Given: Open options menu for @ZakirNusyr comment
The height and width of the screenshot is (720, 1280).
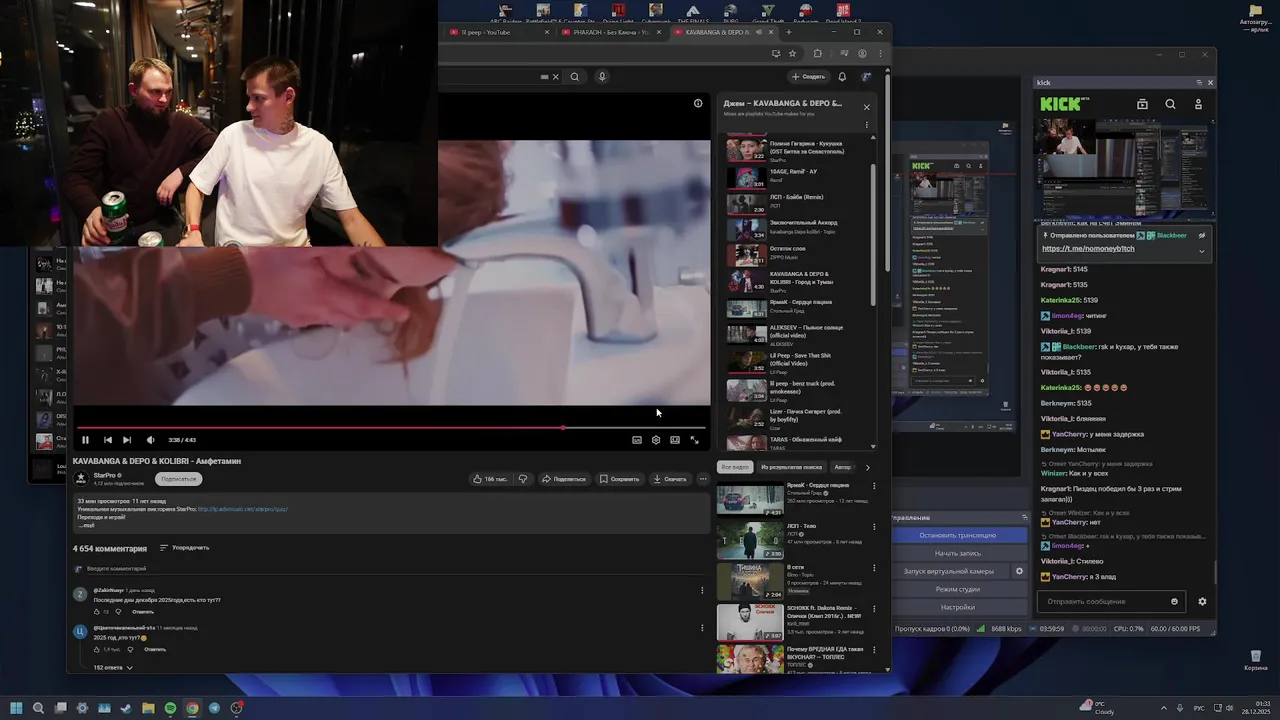Looking at the screenshot, I should click(x=702, y=590).
